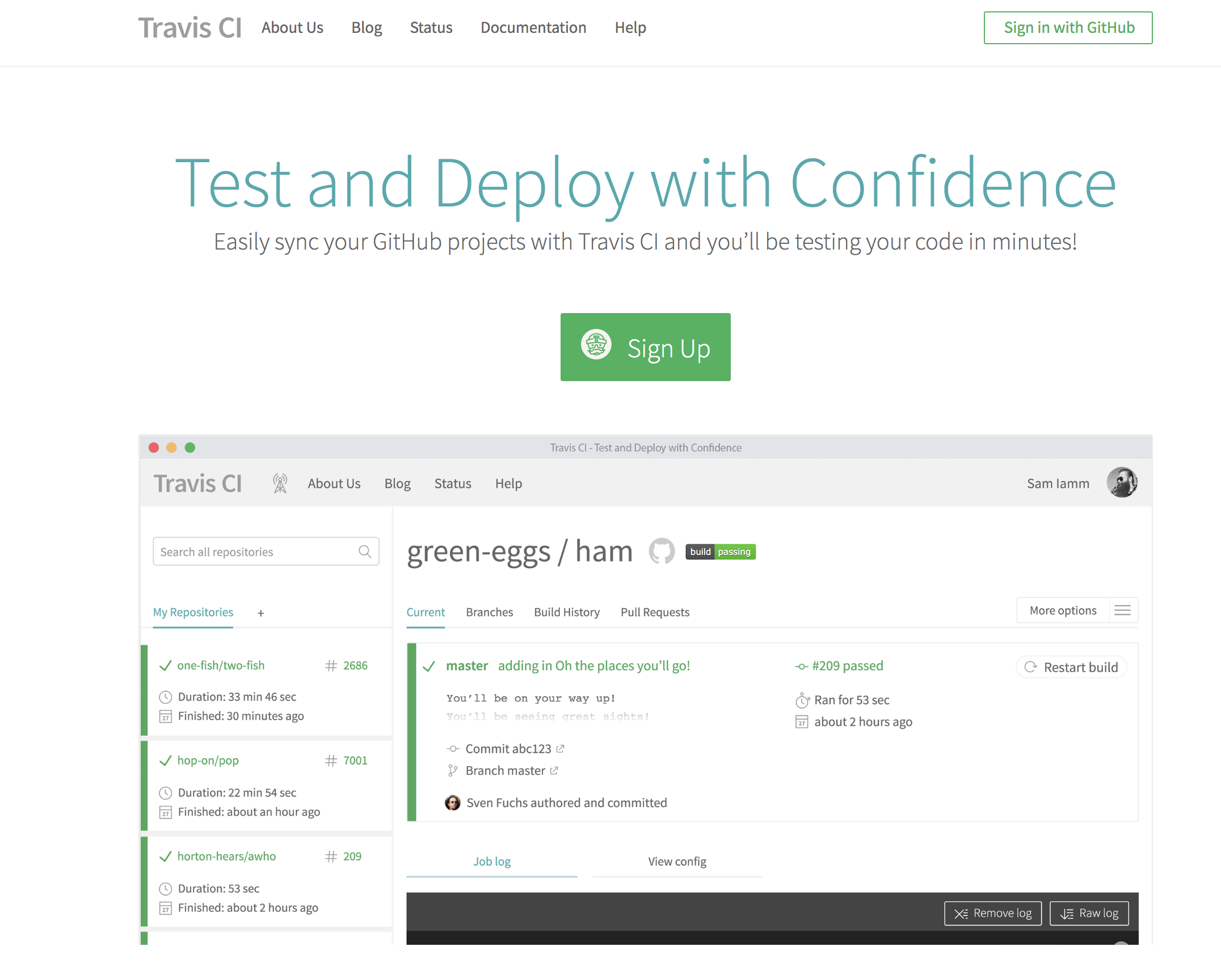
Task: Click the external link icon beside Branch master
Action: tap(554, 770)
